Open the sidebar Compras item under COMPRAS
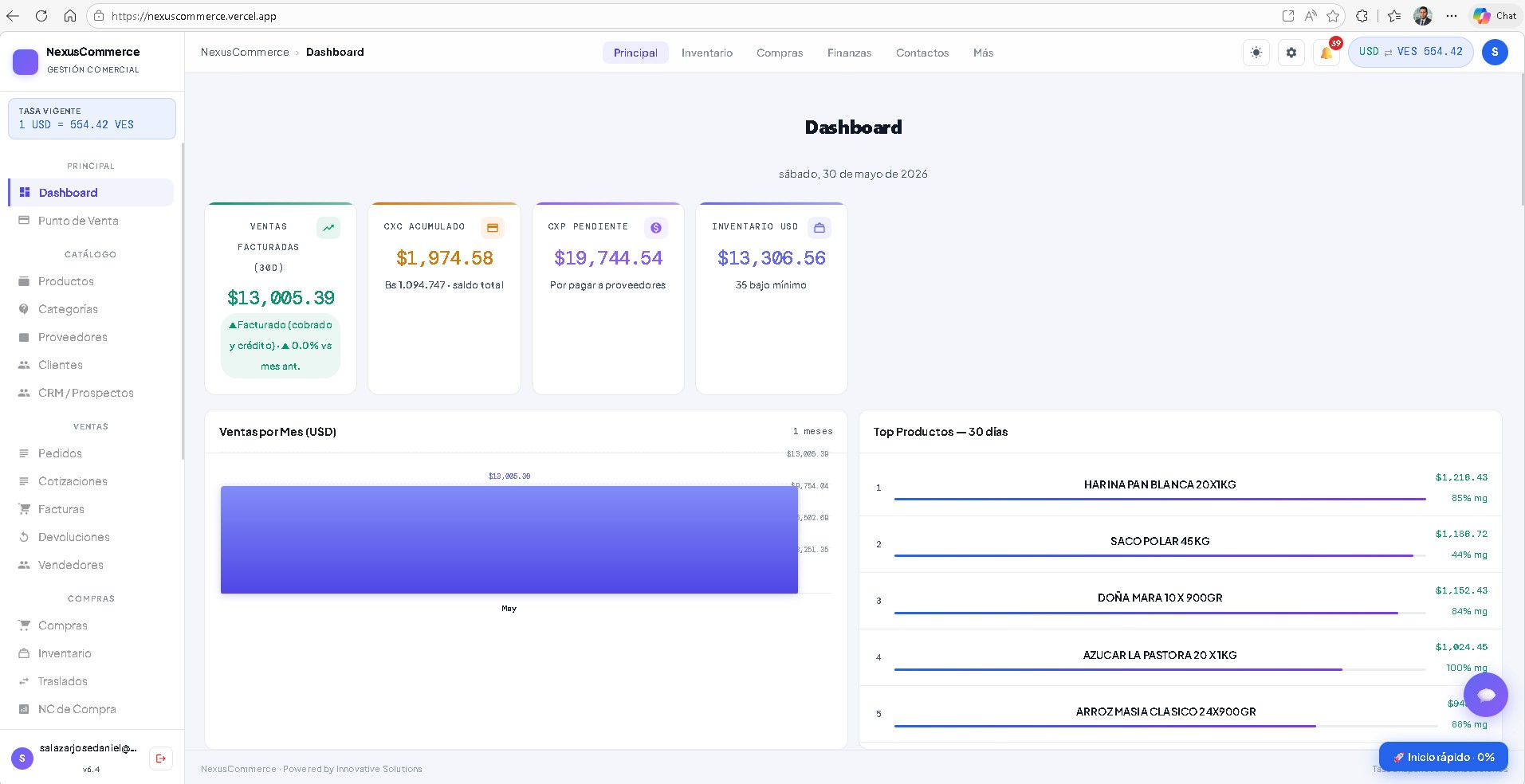The image size is (1525, 784). [x=91, y=625]
